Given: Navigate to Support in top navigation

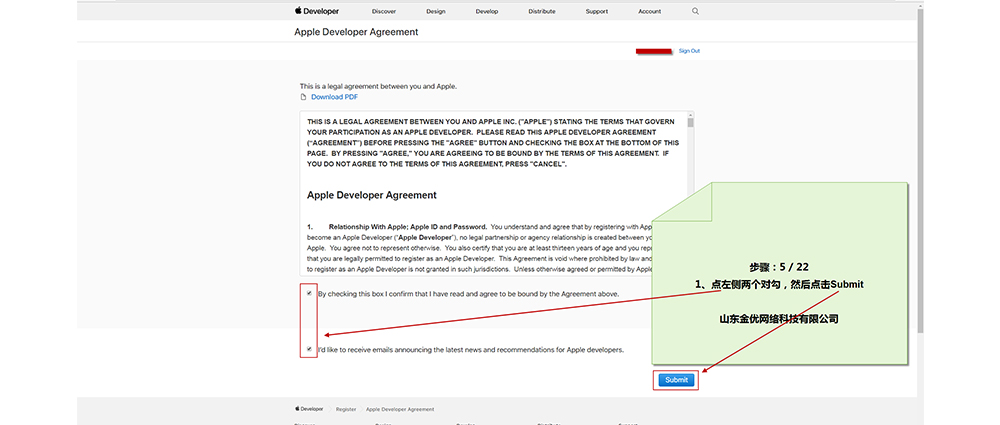Looking at the screenshot, I should pyautogui.click(x=597, y=11).
